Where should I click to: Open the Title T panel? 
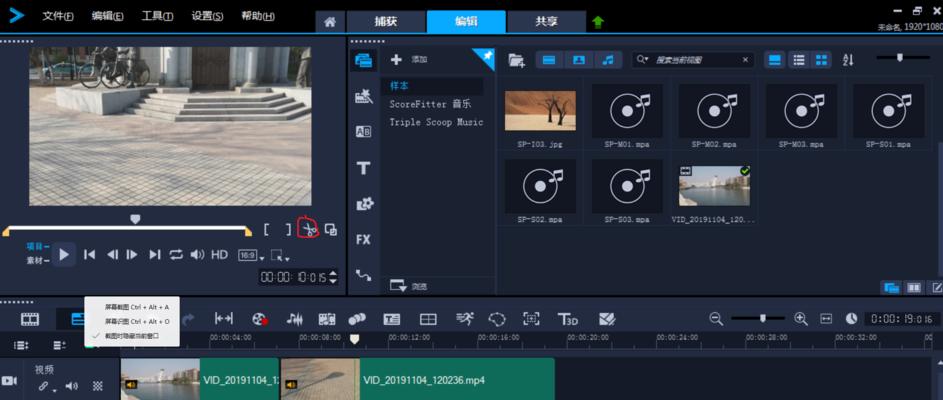(363, 168)
